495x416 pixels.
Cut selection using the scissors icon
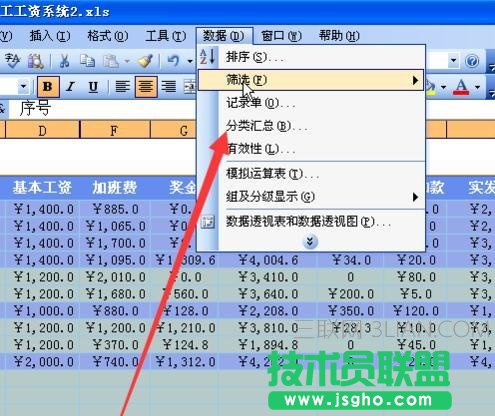64,61
